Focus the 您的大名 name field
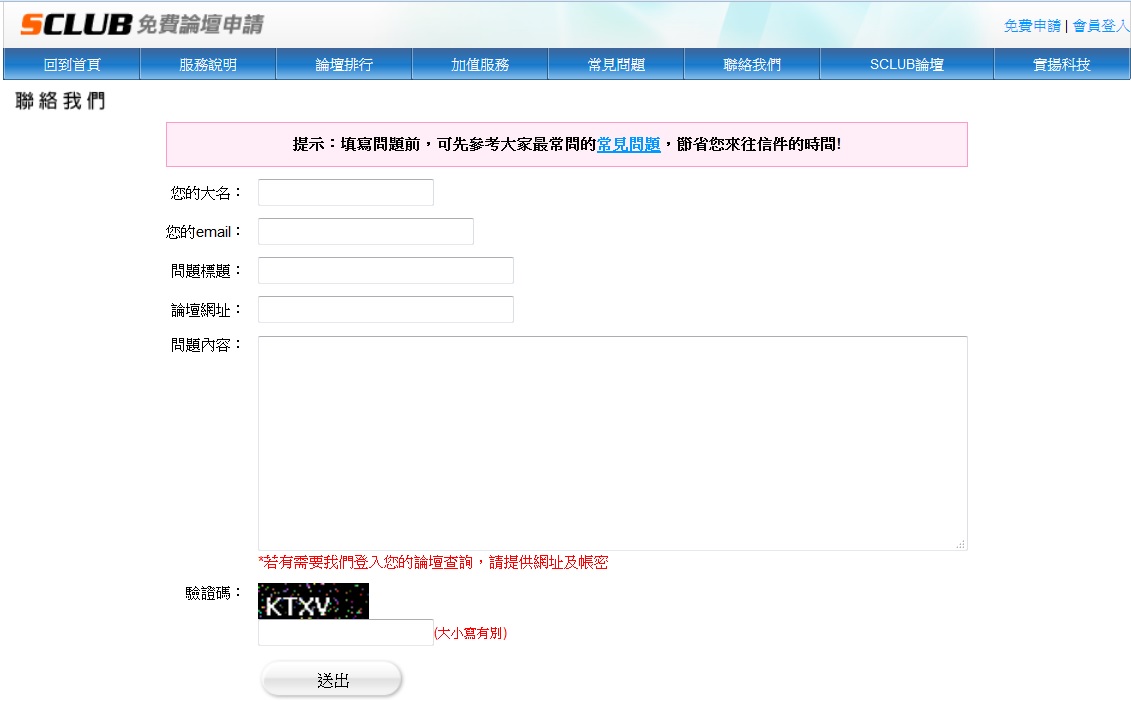 pyautogui.click(x=345, y=193)
